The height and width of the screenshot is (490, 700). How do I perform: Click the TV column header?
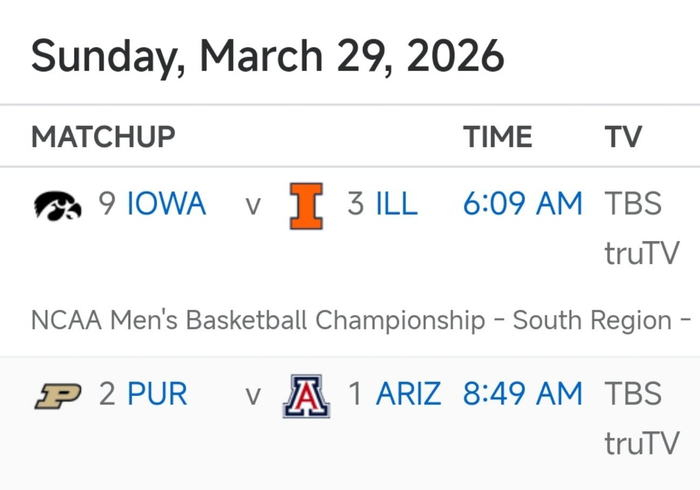coord(623,137)
